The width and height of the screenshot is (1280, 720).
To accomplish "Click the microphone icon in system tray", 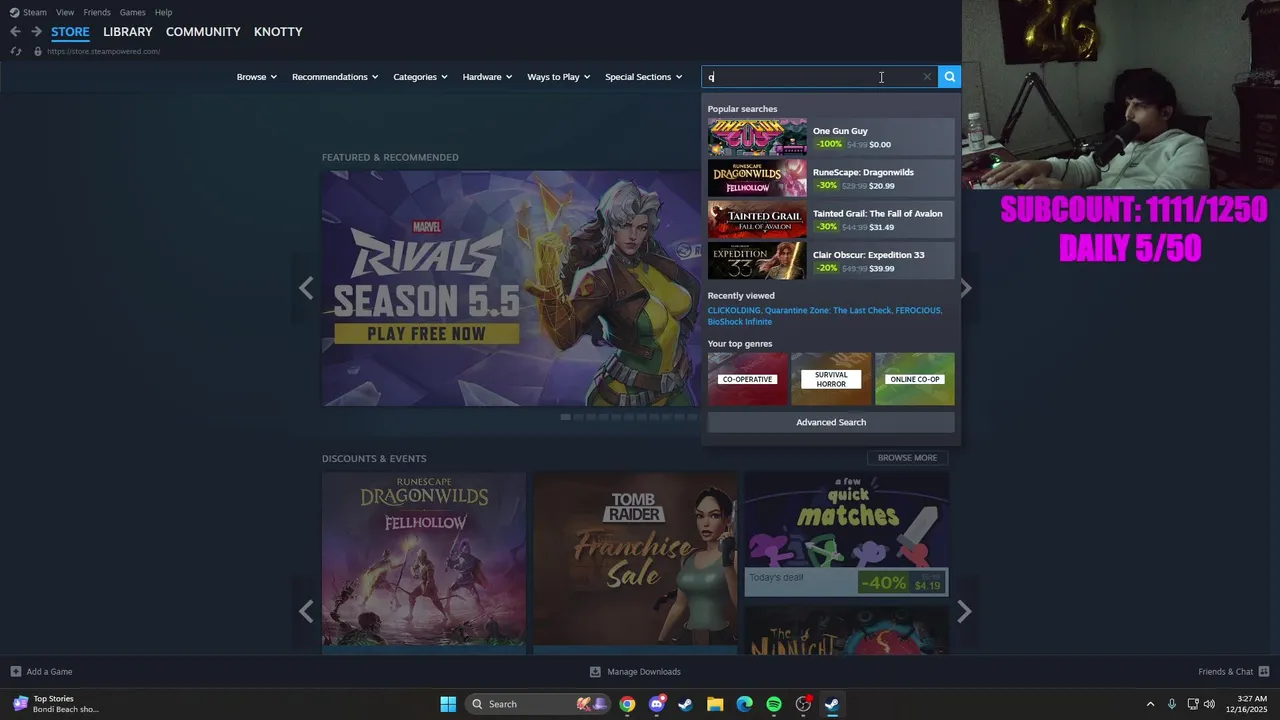I will point(1171,704).
